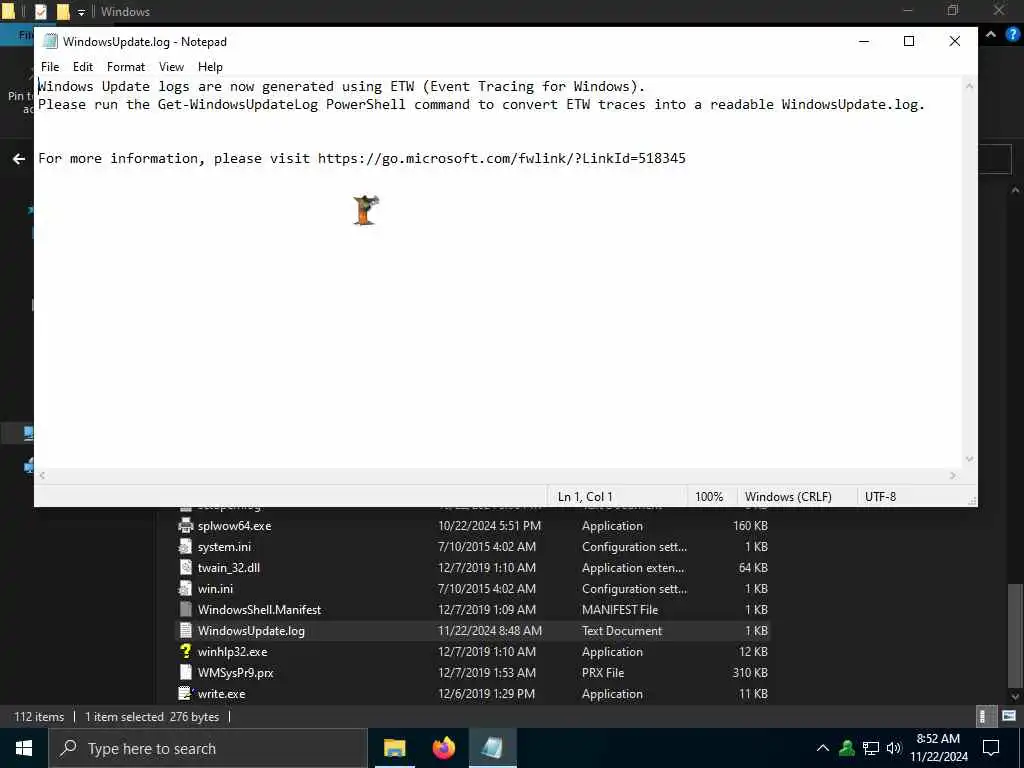The image size is (1024, 768).
Task: Select win.ini file icon in Explorer
Action: click(x=185, y=588)
